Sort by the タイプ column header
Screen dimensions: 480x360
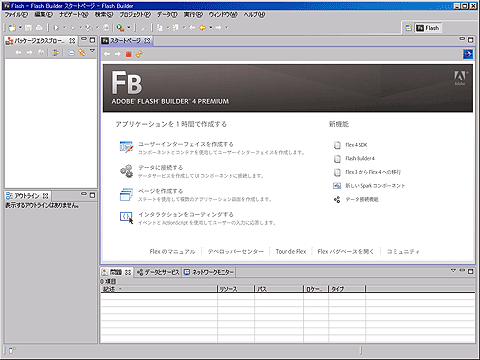tap(347, 289)
